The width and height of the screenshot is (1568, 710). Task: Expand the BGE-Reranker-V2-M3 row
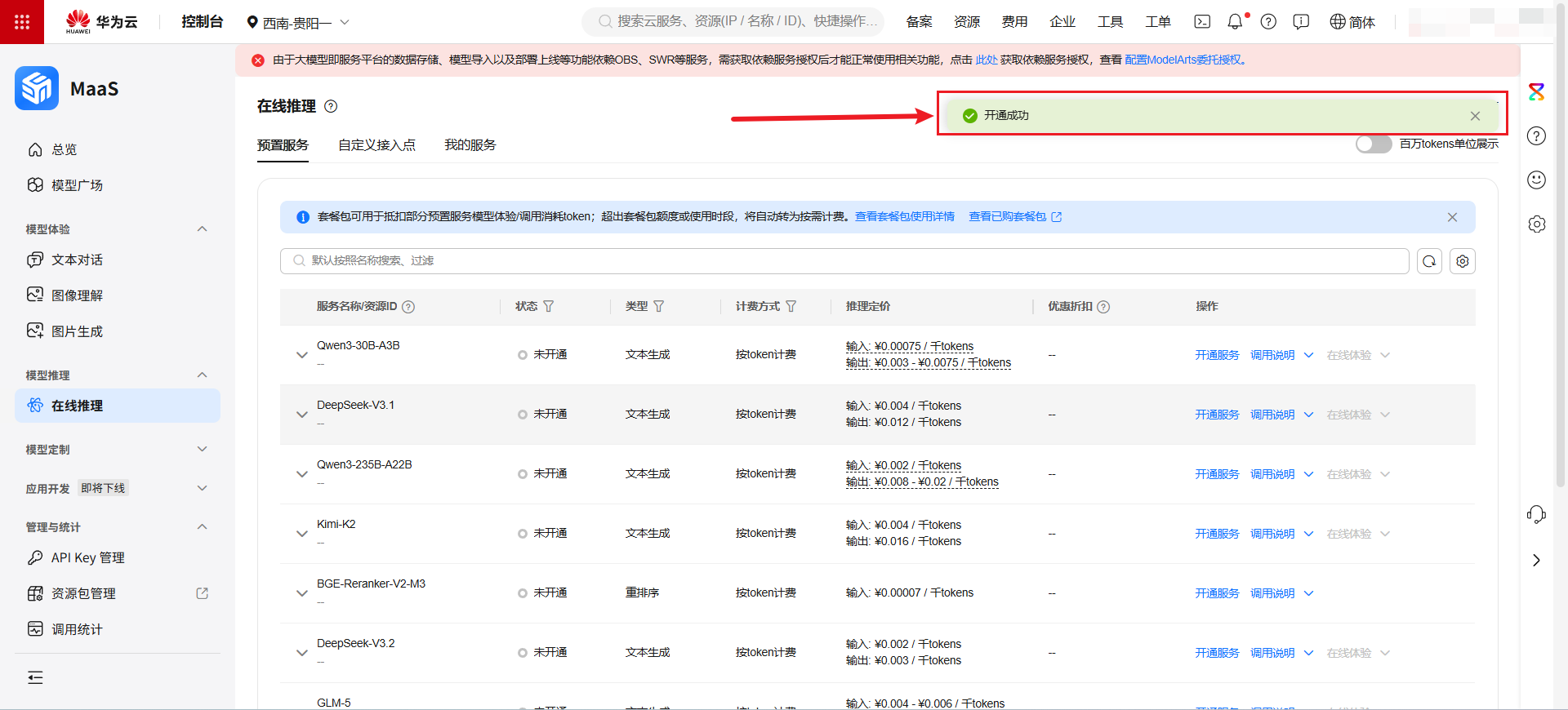(x=301, y=593)
